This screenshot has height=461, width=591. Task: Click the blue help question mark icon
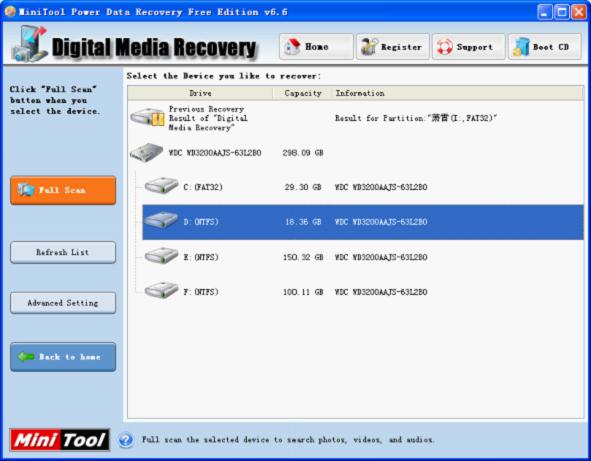click(x=126, y=440)
